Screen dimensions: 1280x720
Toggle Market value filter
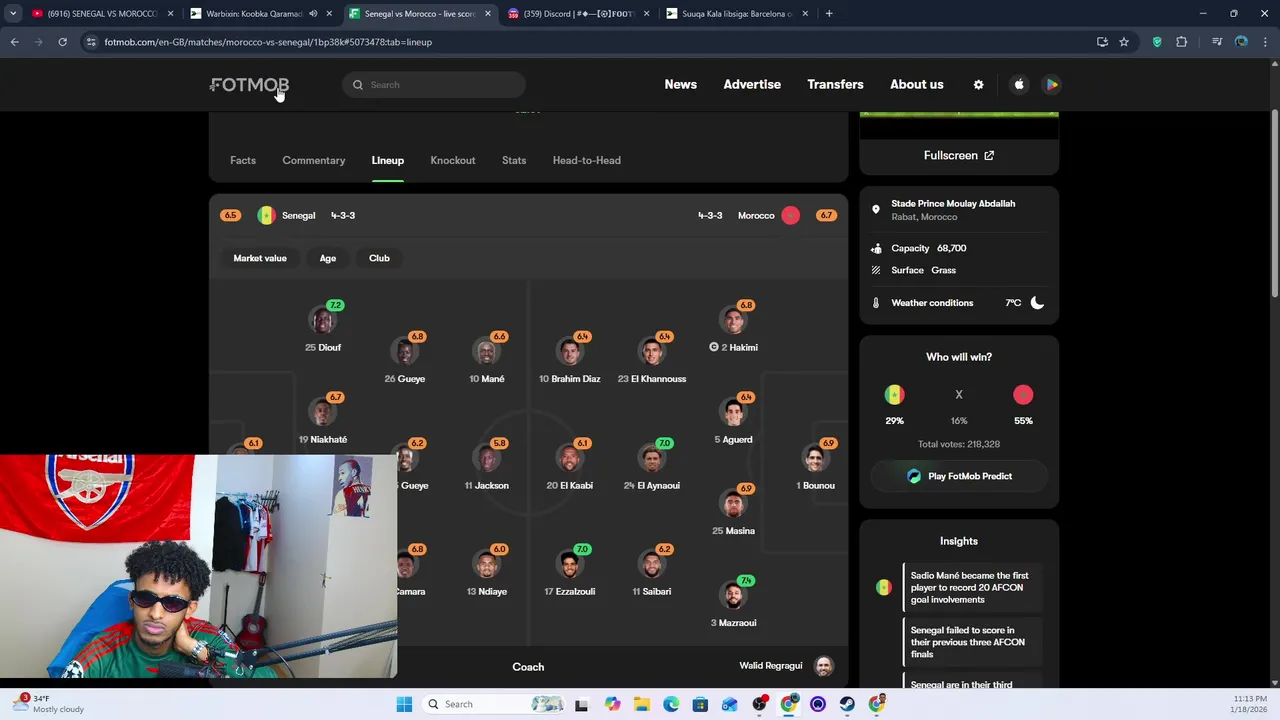tap(260, 258)
